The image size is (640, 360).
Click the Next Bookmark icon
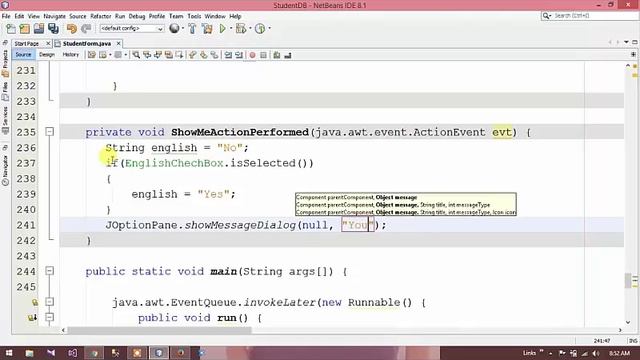coord(203,55)
